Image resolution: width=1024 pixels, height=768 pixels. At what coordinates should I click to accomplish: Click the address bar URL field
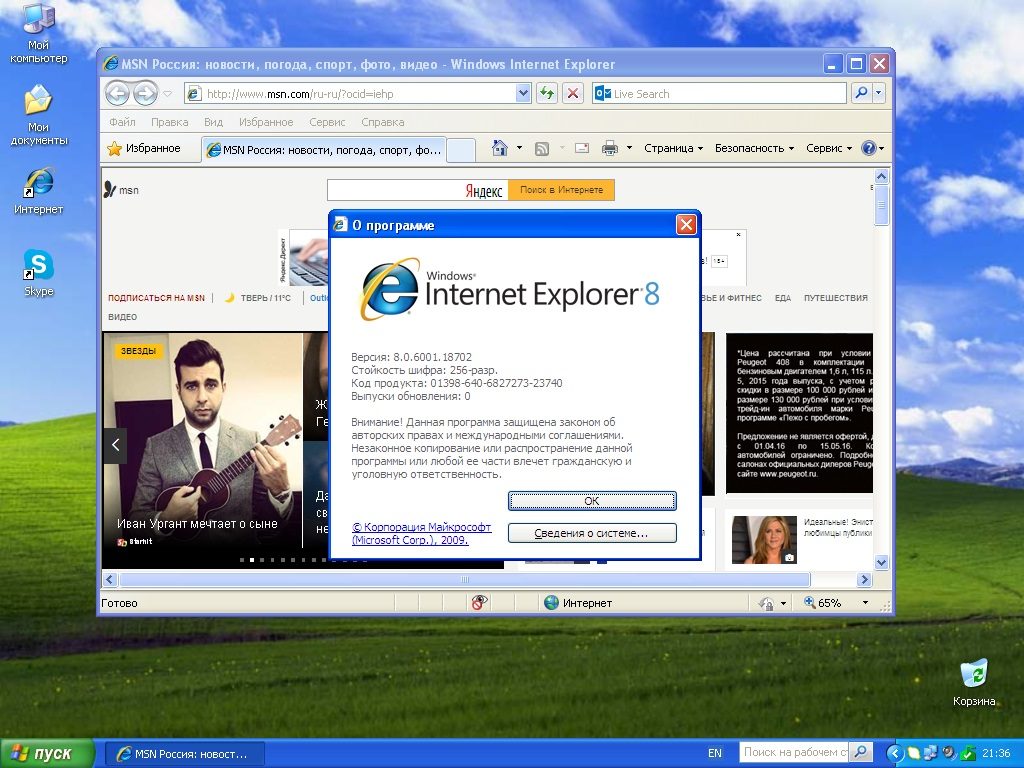point(358,93)
